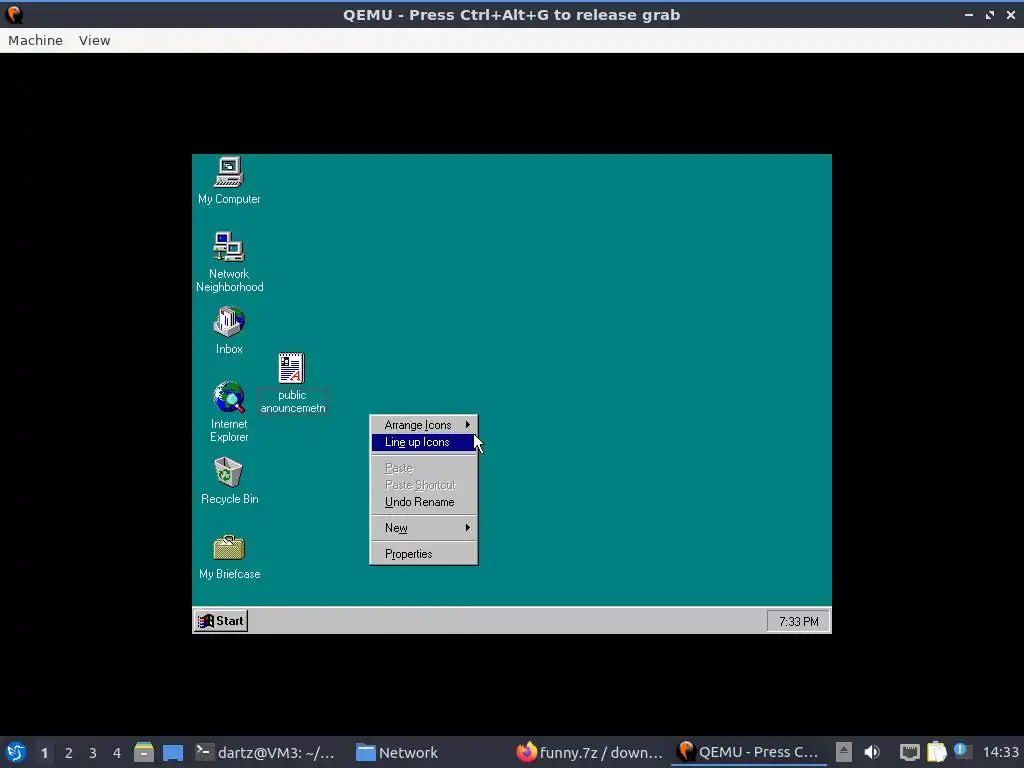
Task: Switch to the Network window task
Action: 397,752
